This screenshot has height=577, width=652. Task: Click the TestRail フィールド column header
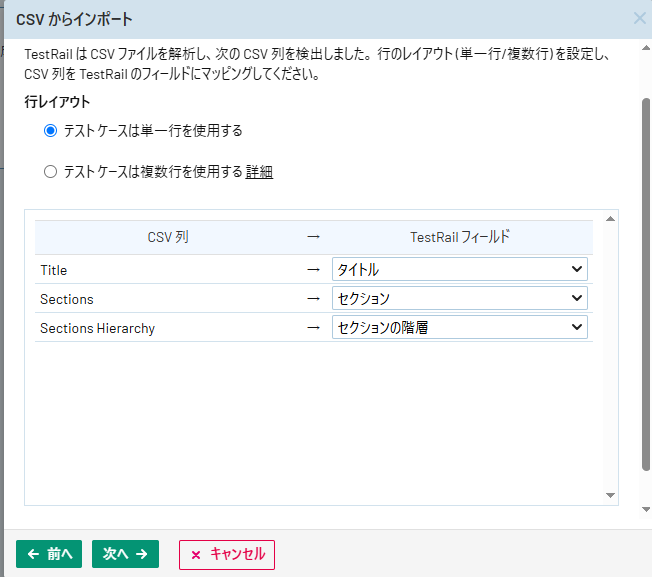(x=459, y=238)
